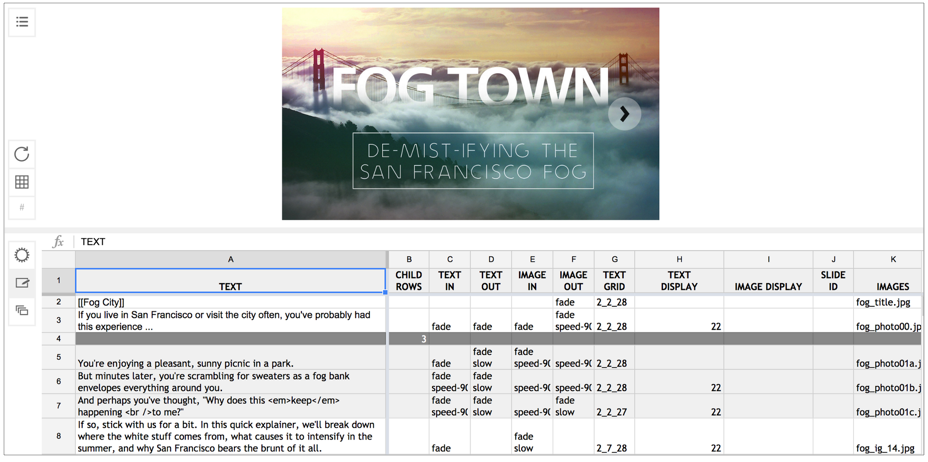Click the fog_photo00 images cell

point(888,321)
